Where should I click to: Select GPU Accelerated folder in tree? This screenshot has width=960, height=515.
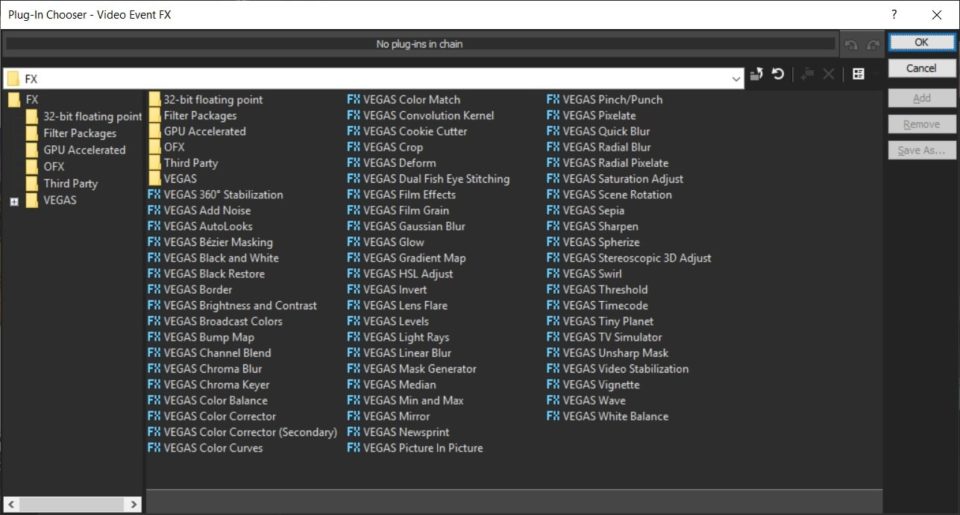(x=76, y=149)
